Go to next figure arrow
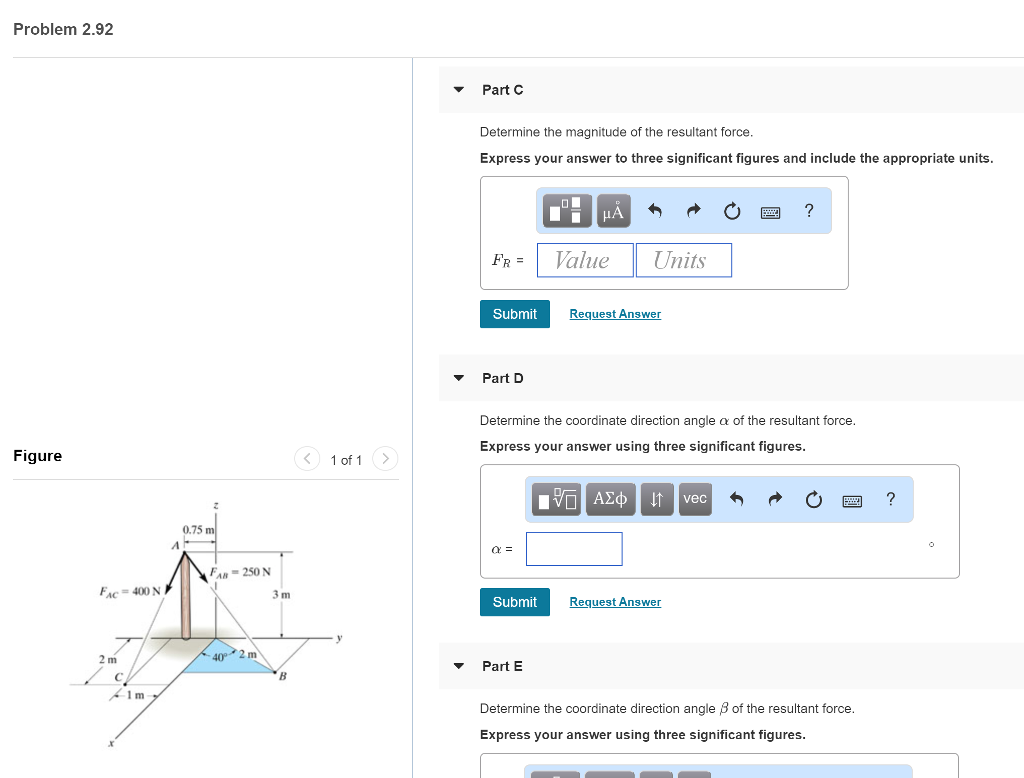 pos(385,459)
